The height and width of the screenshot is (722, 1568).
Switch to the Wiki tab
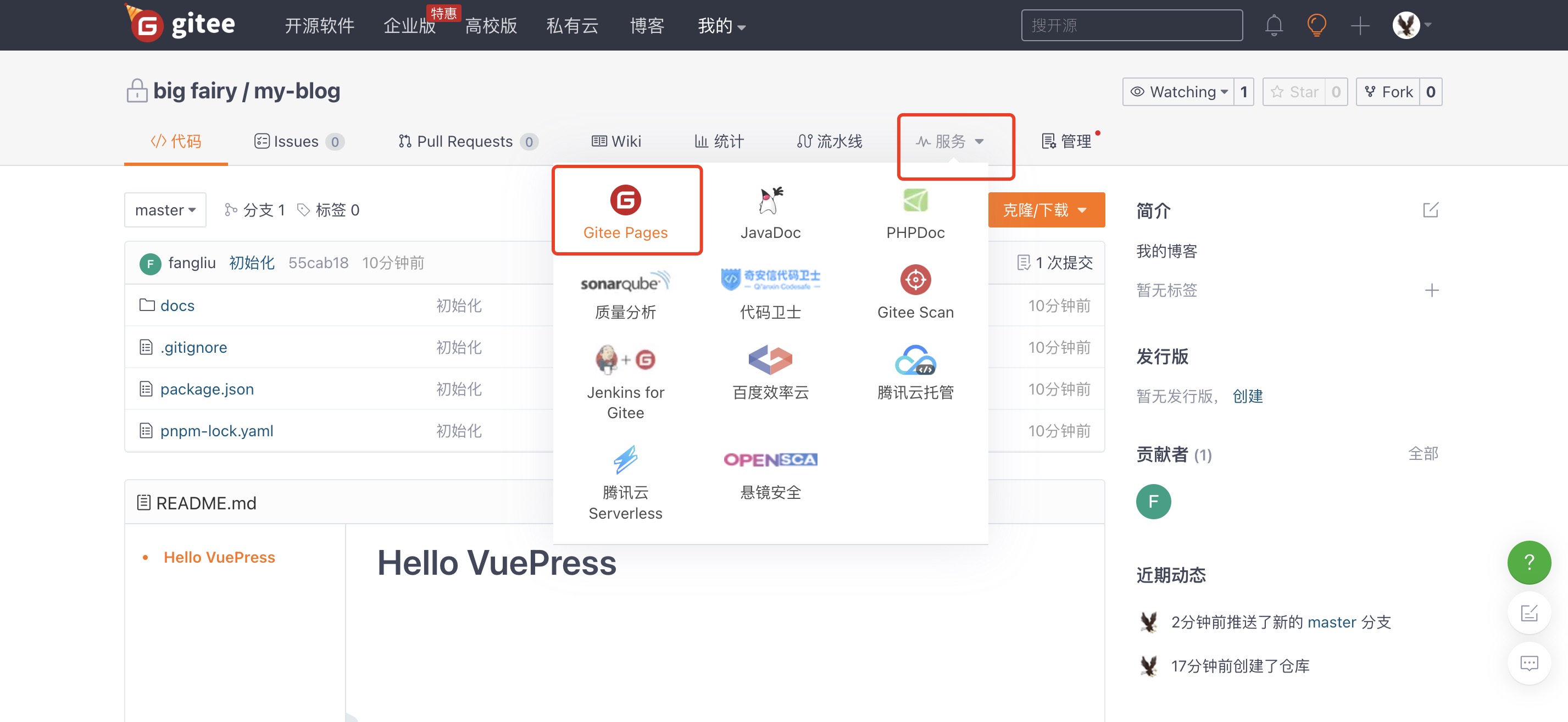(616, 142)
